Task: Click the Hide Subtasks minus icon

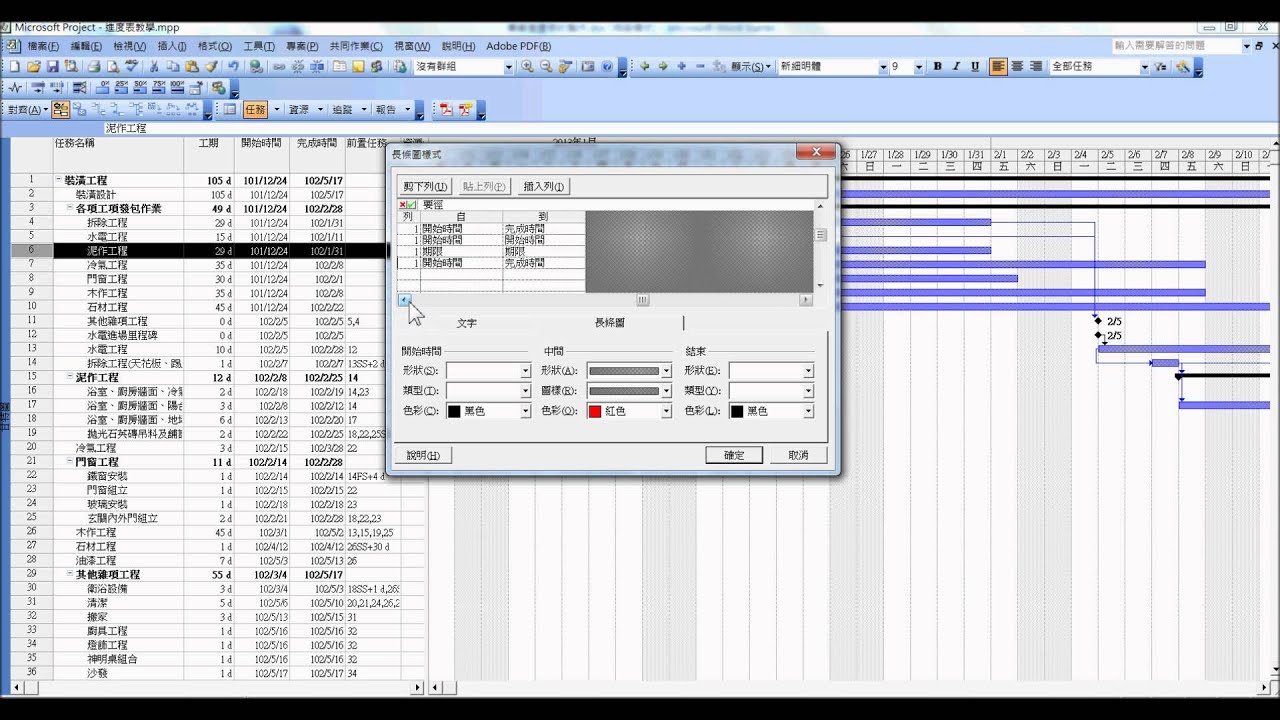Action: point(700,66)
